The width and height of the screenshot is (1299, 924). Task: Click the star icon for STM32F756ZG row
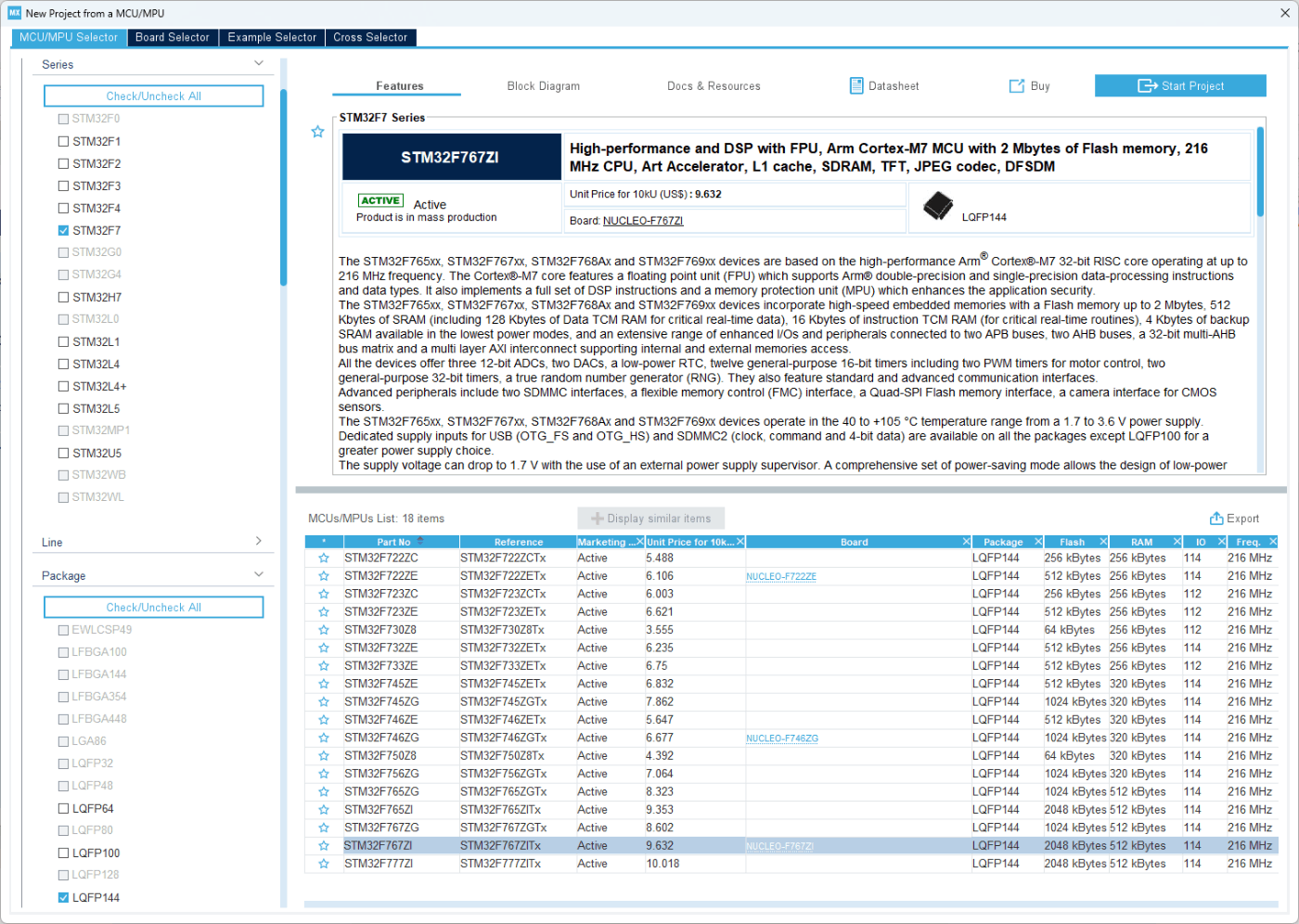pos(324,774)
